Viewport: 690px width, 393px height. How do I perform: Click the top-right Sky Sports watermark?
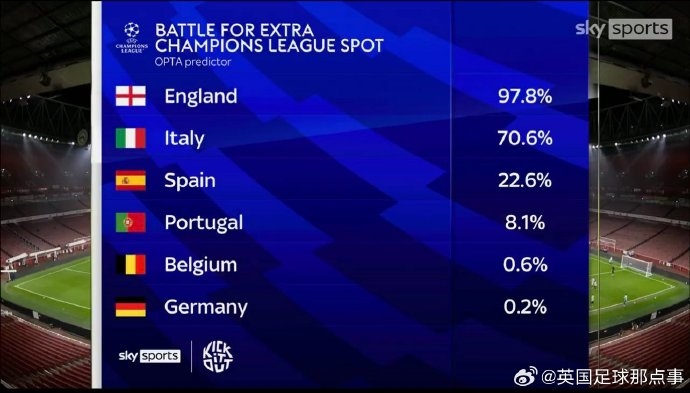pyautogui.click(x=624, y=29)
